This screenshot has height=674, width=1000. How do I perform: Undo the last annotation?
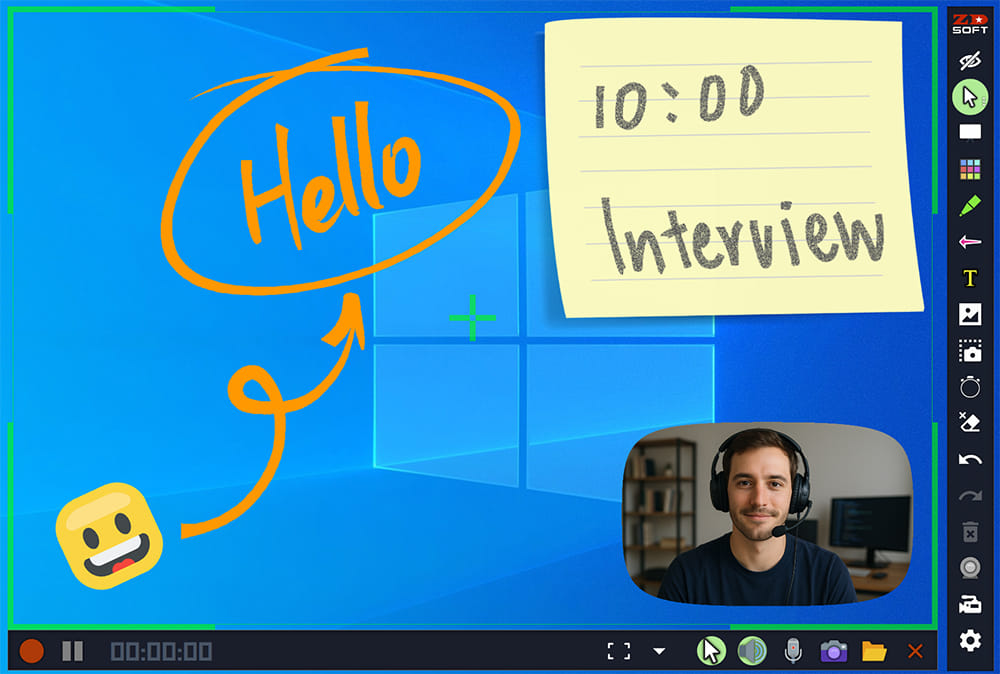[x=969, y=459]
